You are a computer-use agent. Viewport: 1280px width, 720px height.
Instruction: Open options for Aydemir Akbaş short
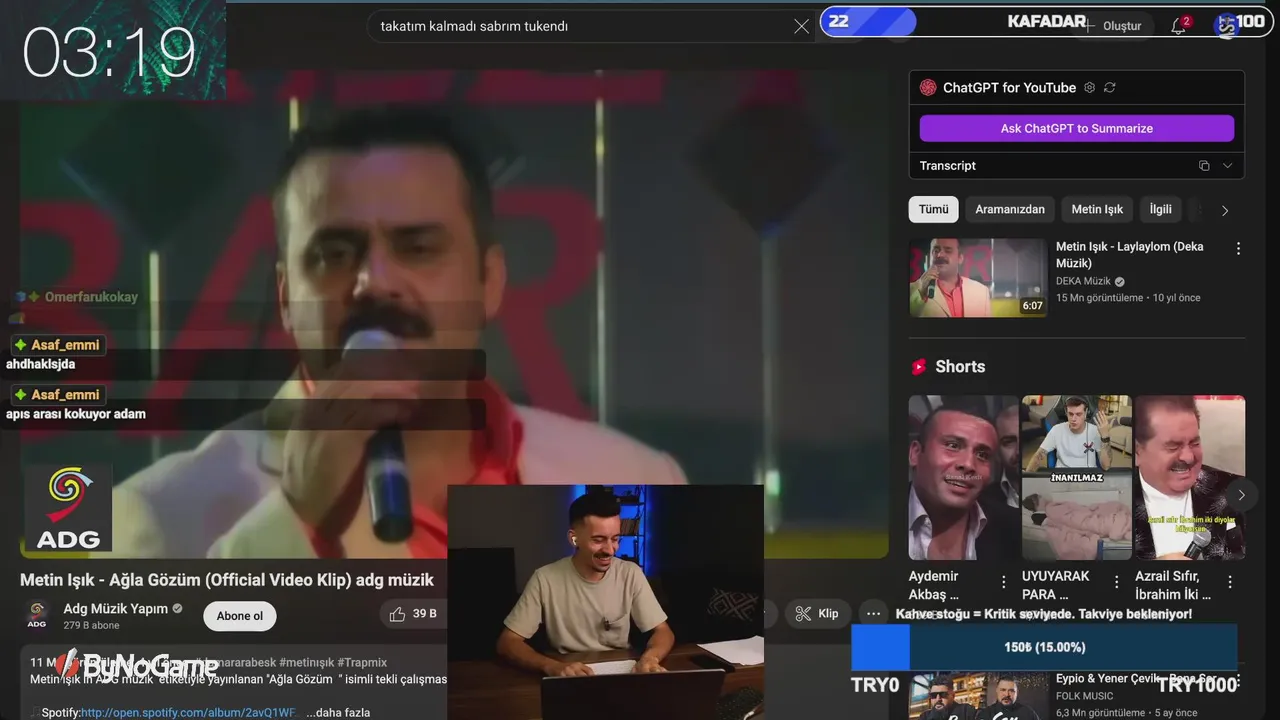click(x=1004, y=581)
